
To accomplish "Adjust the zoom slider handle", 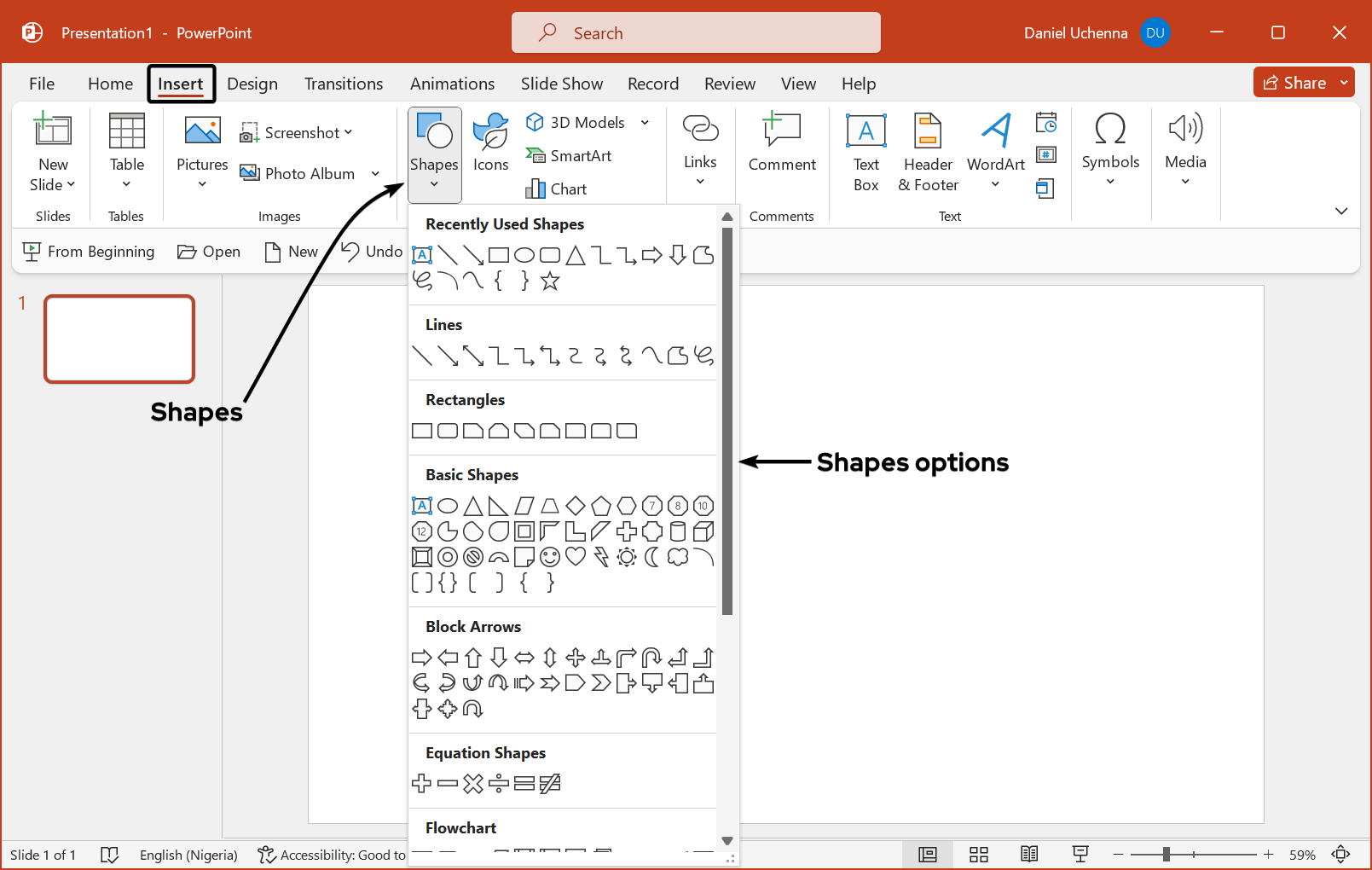I will pos(1166,854).
